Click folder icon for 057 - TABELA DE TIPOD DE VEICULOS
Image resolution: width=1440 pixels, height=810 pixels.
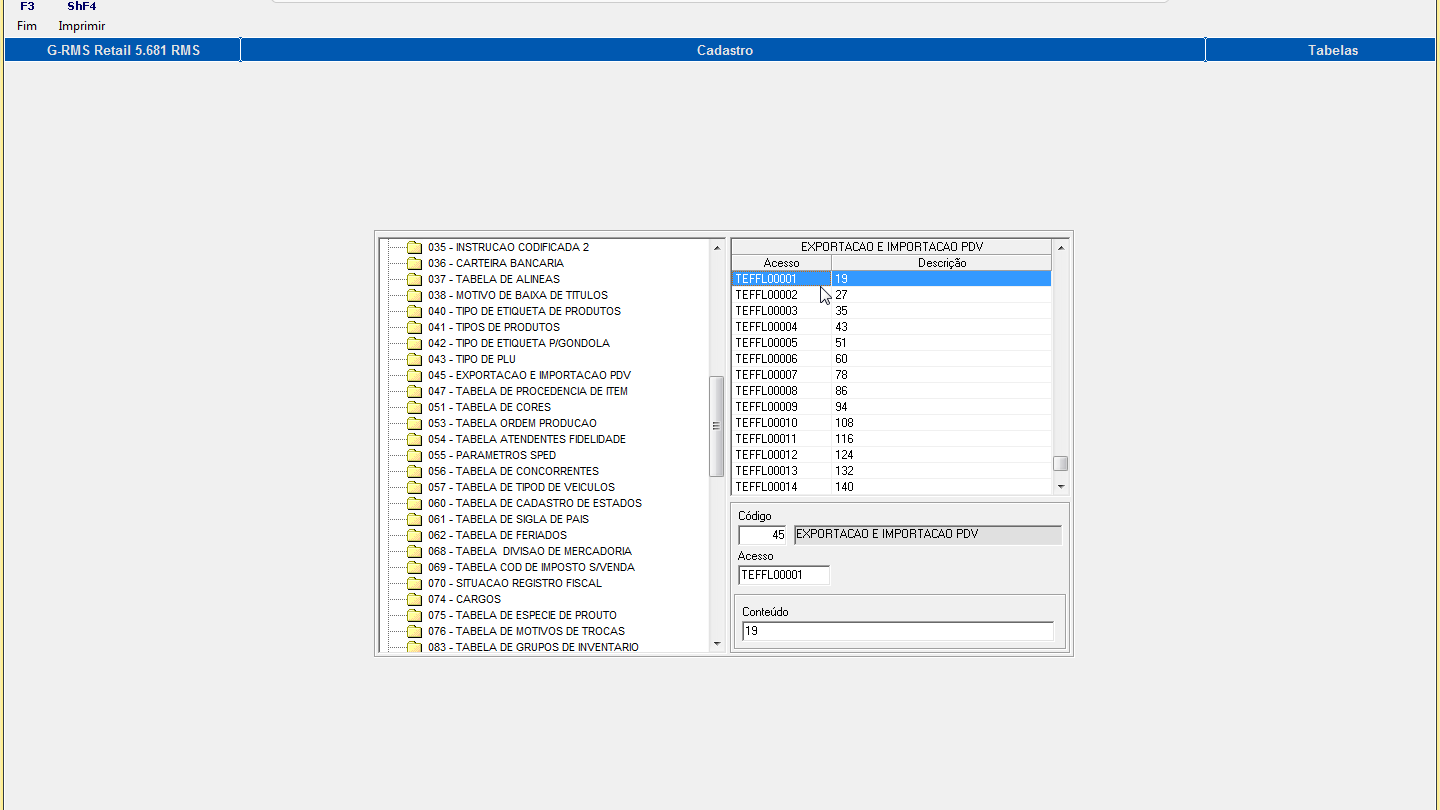[414, 488]
